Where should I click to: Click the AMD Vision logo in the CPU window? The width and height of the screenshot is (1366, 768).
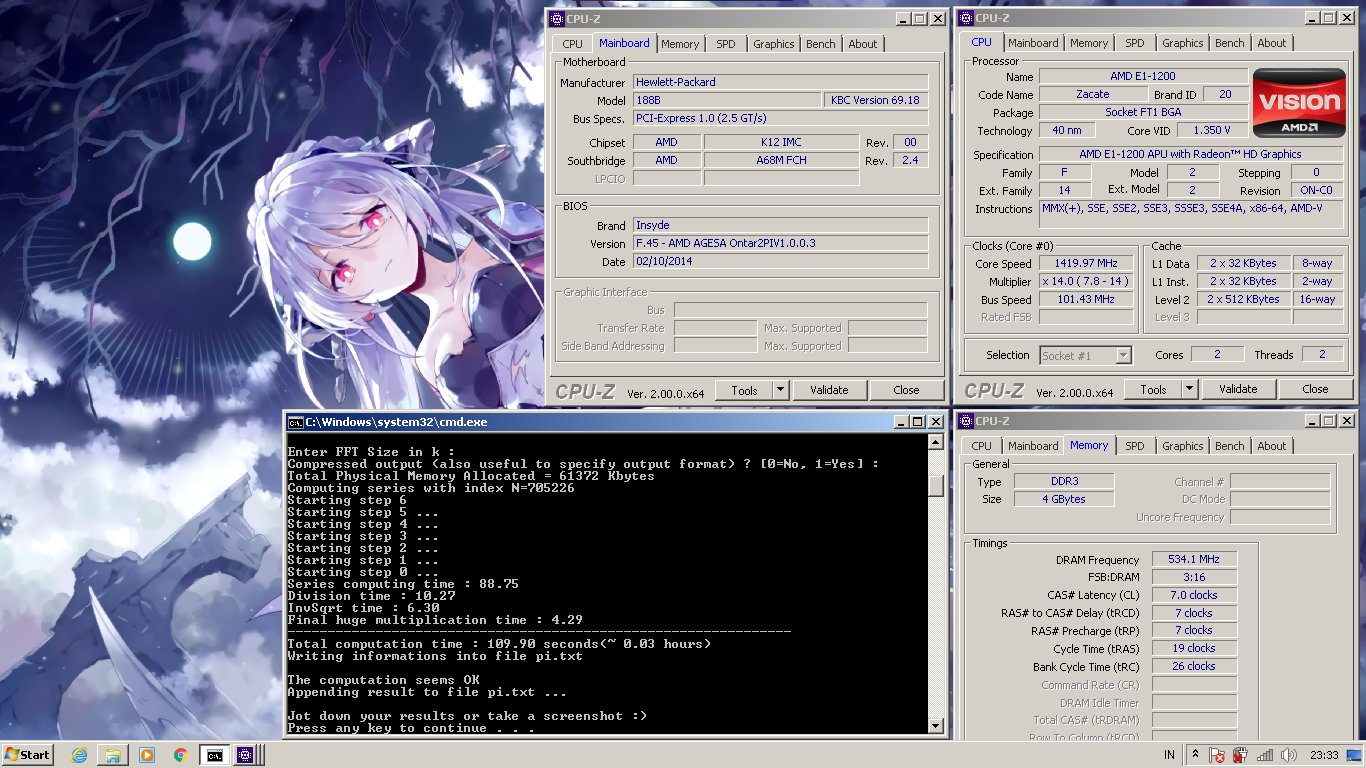(x=1299, y=103)
